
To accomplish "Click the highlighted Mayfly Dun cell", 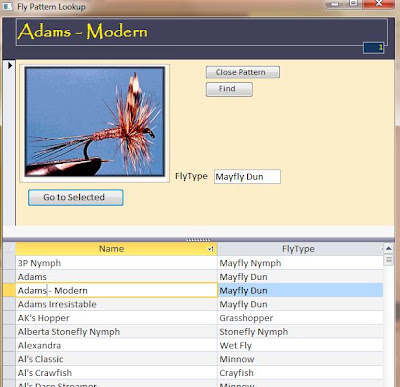I will 300,290.
